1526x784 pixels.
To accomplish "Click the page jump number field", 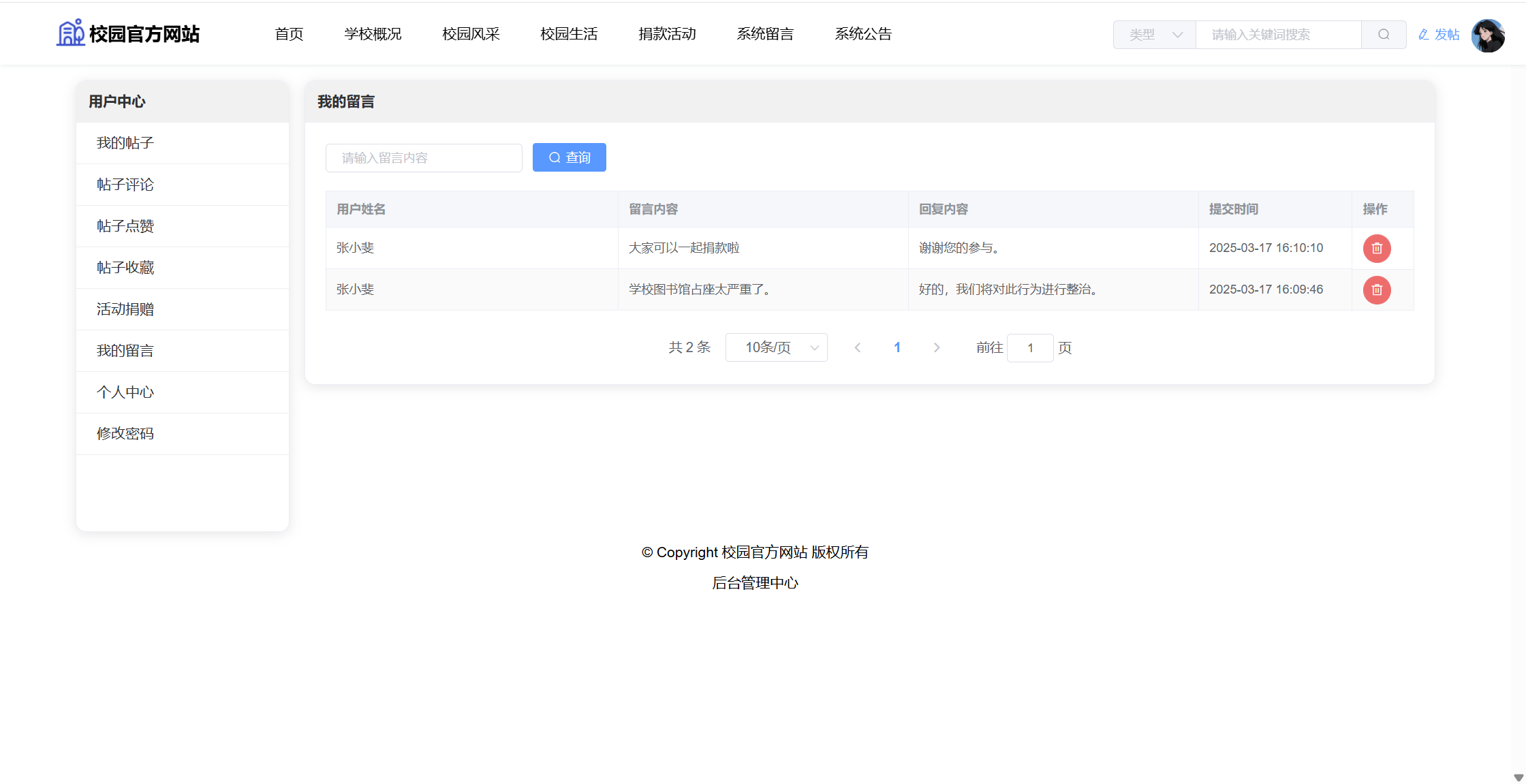I will 1029,348.
